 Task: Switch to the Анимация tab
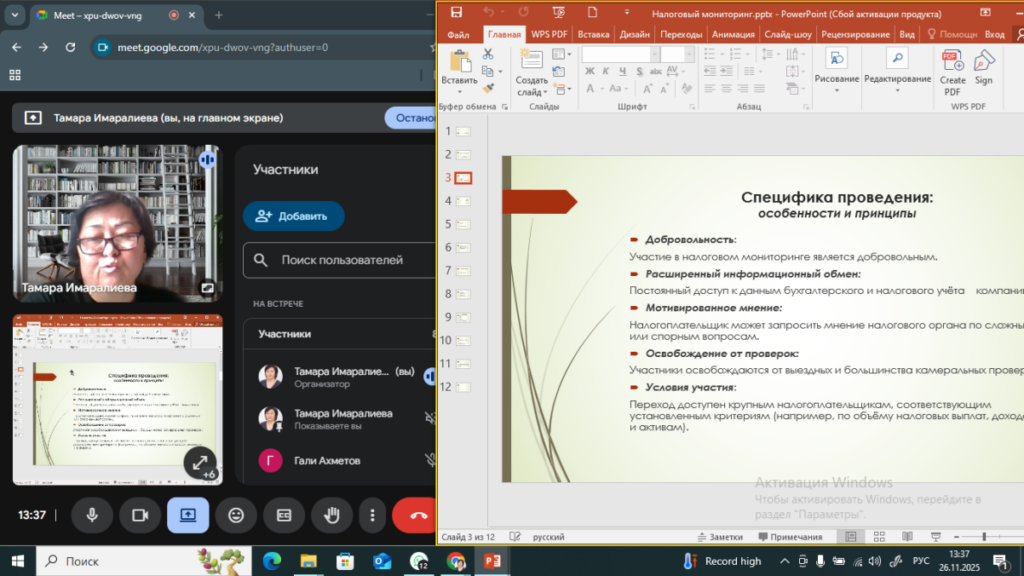pyautogui.click(x=732, y=33)
